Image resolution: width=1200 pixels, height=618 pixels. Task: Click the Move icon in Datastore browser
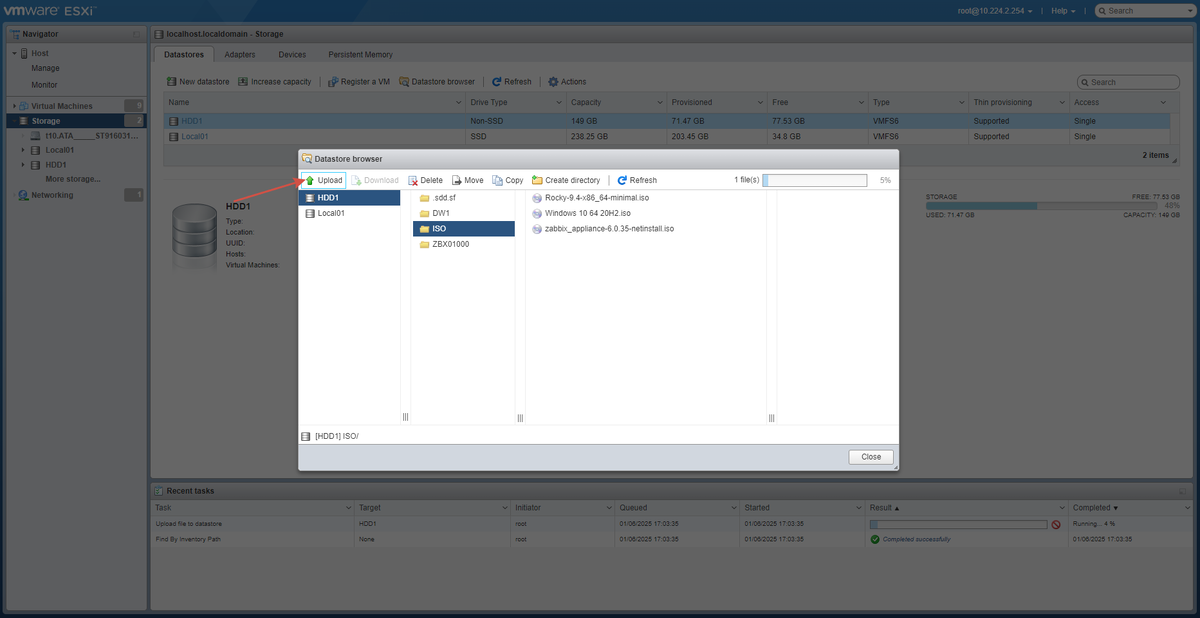pos(456,180)
